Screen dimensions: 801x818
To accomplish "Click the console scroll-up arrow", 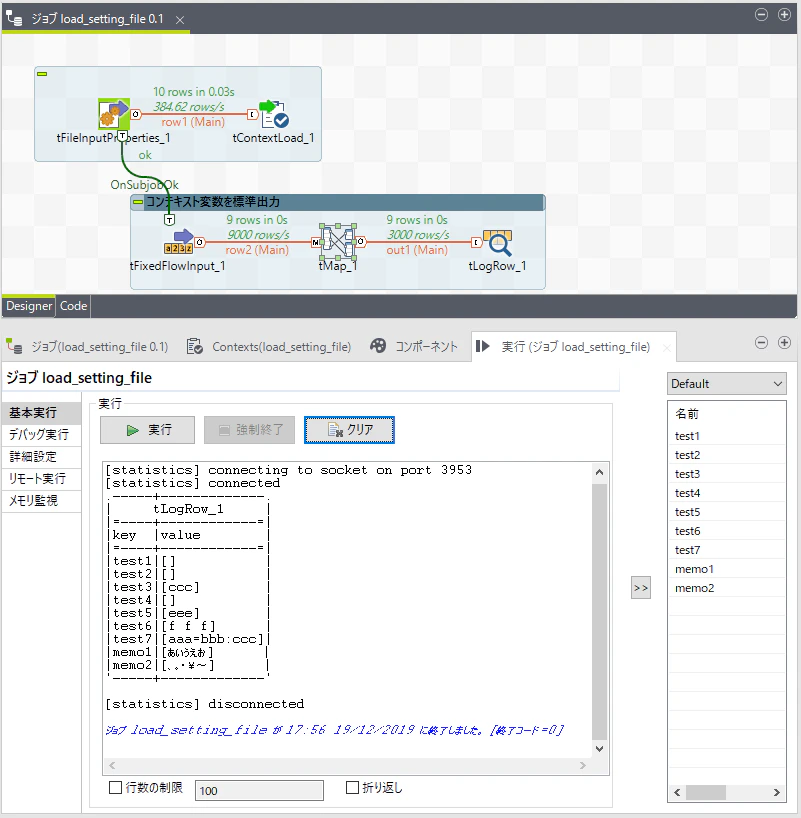I will [600, 473].
